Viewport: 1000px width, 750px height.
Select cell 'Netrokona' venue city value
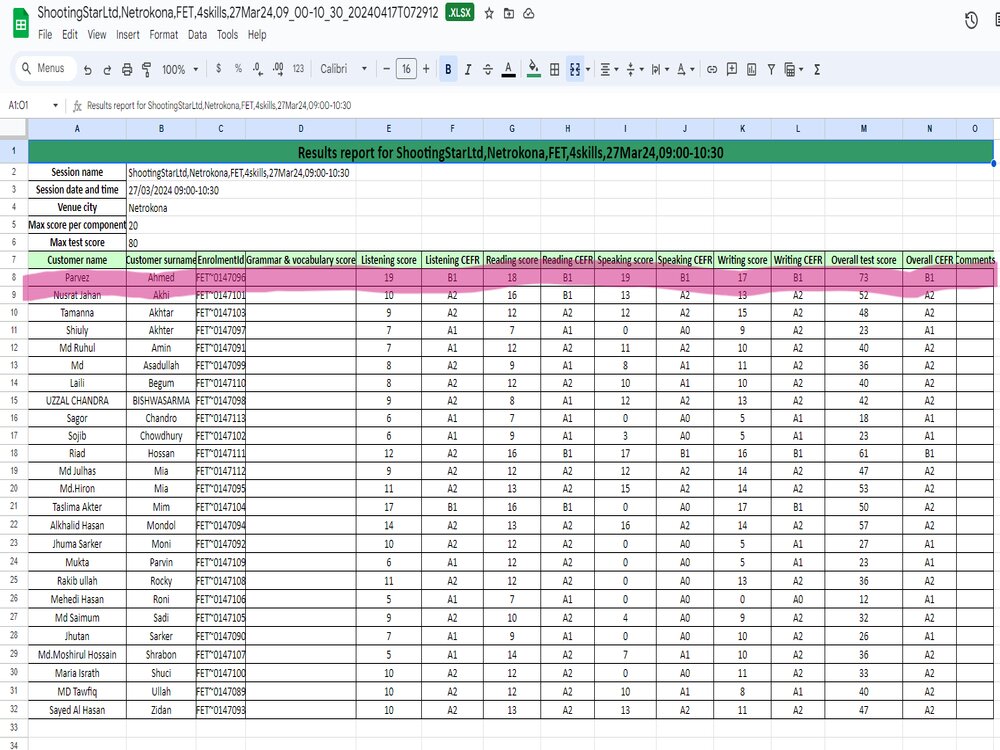148,208
